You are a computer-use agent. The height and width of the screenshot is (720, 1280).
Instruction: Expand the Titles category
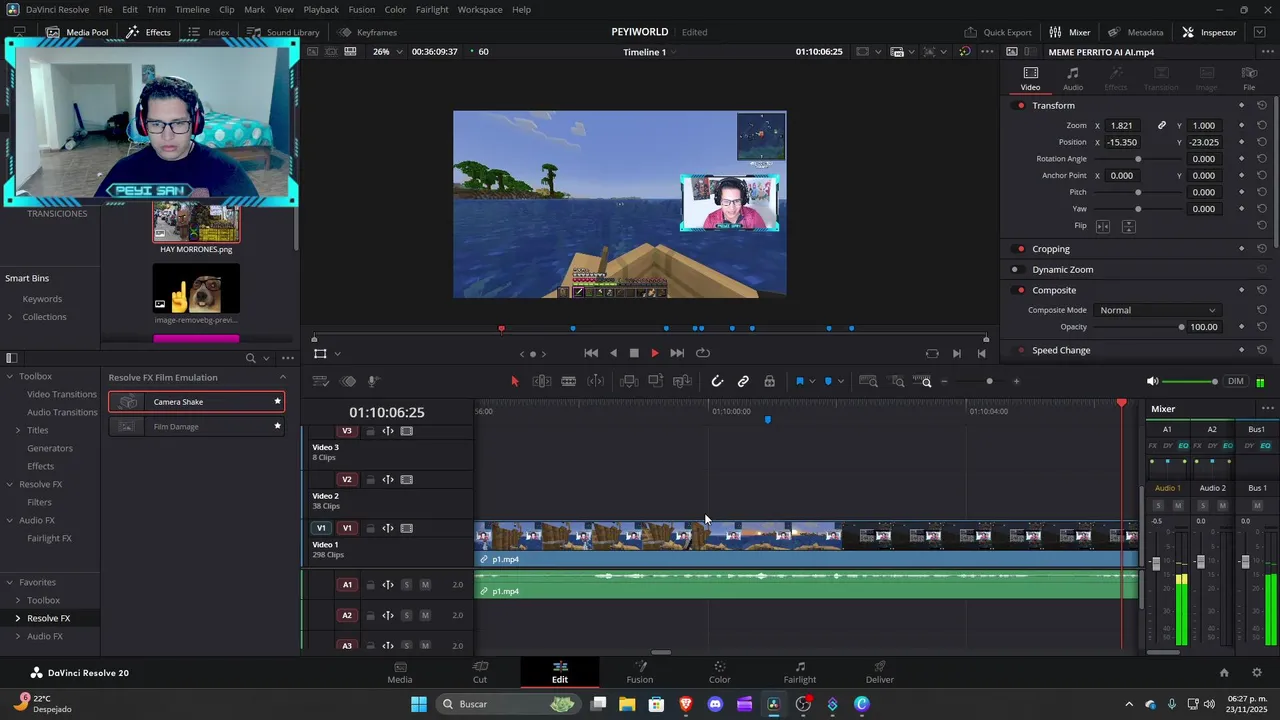tap(18, 430)
